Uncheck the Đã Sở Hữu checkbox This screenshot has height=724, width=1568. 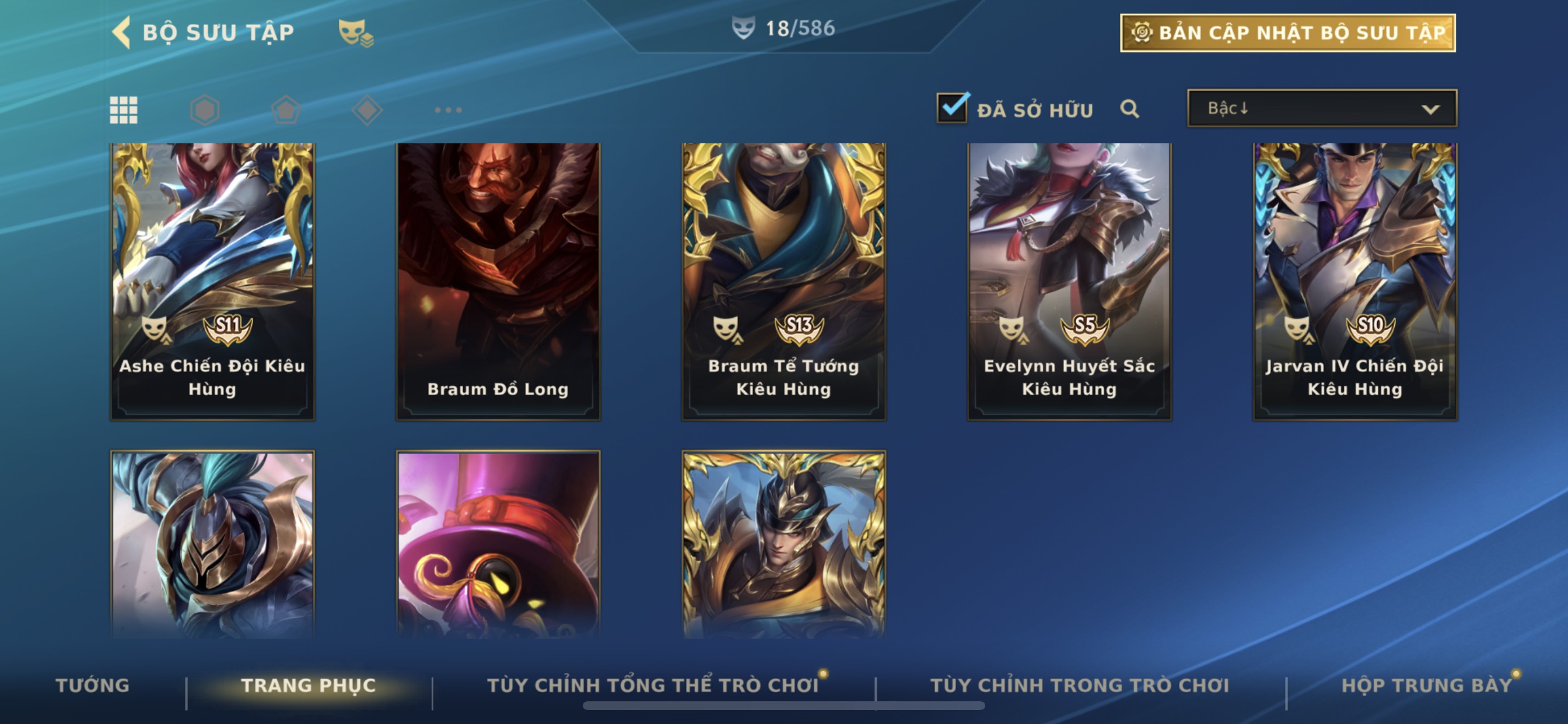click(952, 108)
